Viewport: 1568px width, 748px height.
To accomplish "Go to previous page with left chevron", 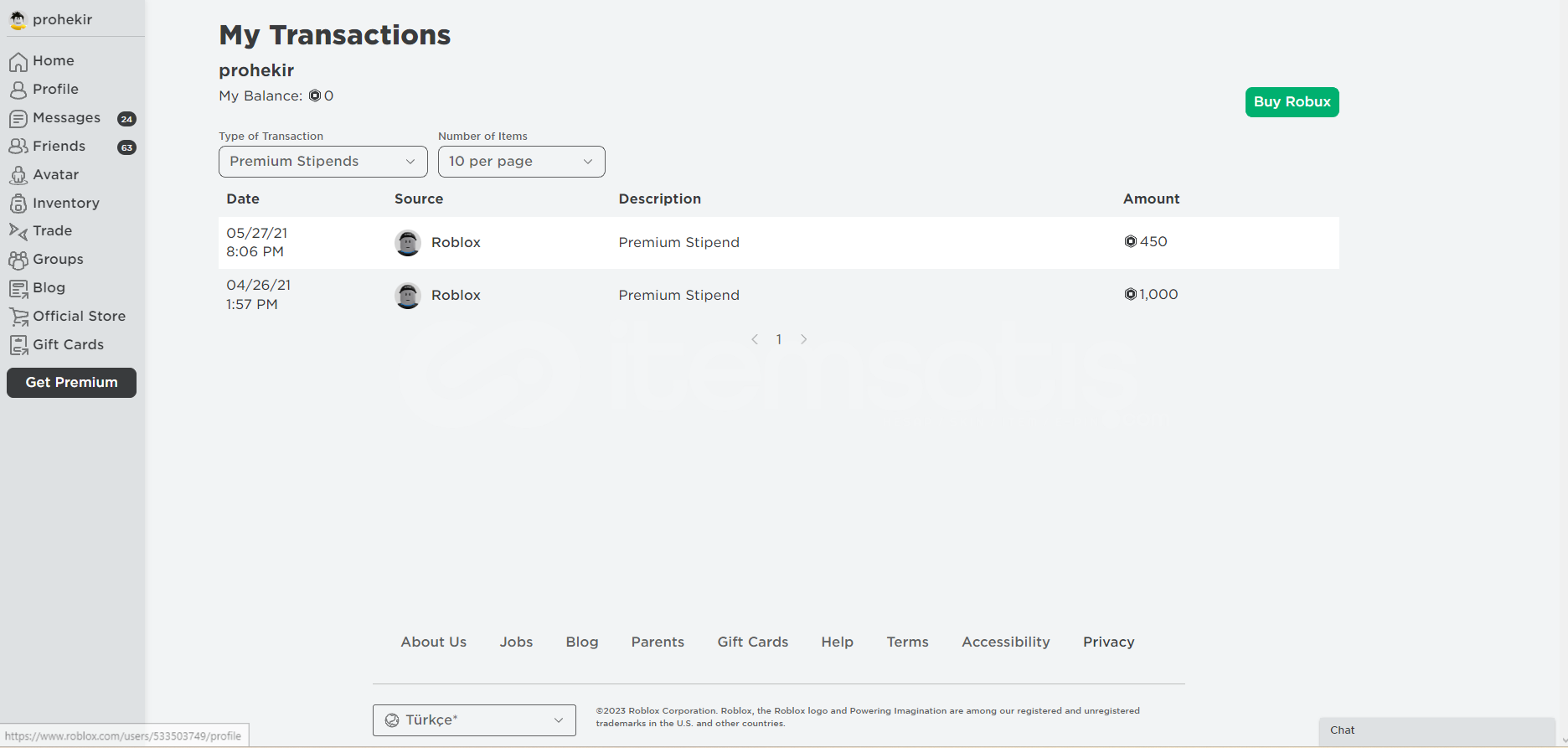I will [x=755, y=339].
